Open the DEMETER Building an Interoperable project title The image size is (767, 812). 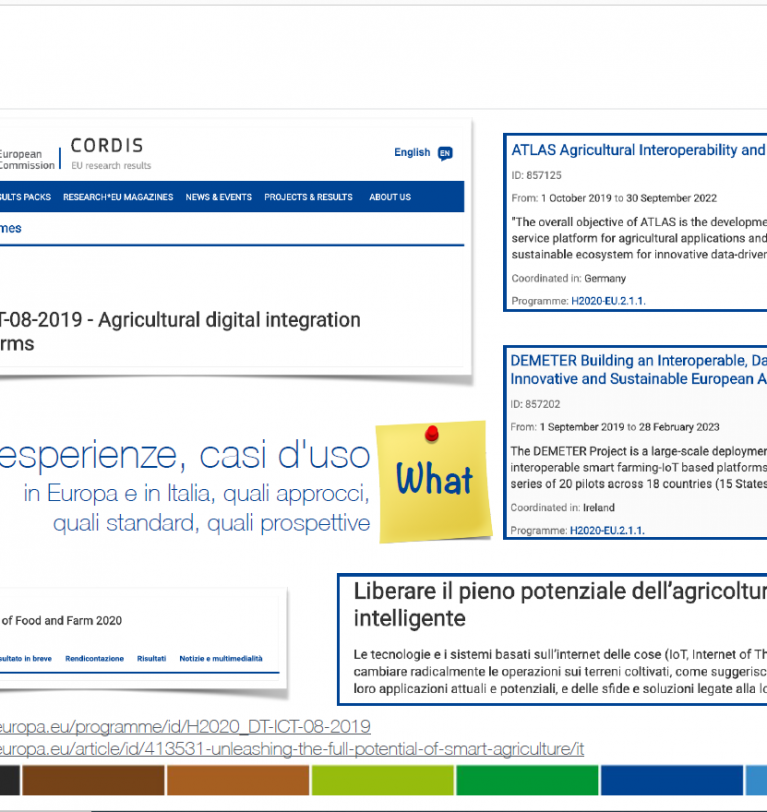point(639,370)
